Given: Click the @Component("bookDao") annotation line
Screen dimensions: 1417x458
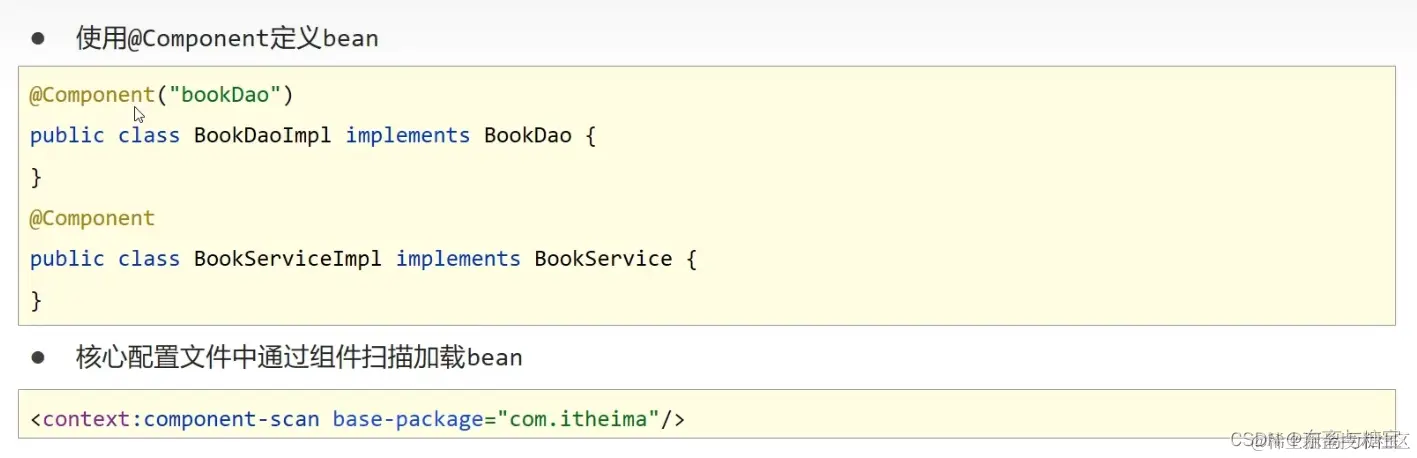Looking at the screenshot, I should [x=161, y=95].
